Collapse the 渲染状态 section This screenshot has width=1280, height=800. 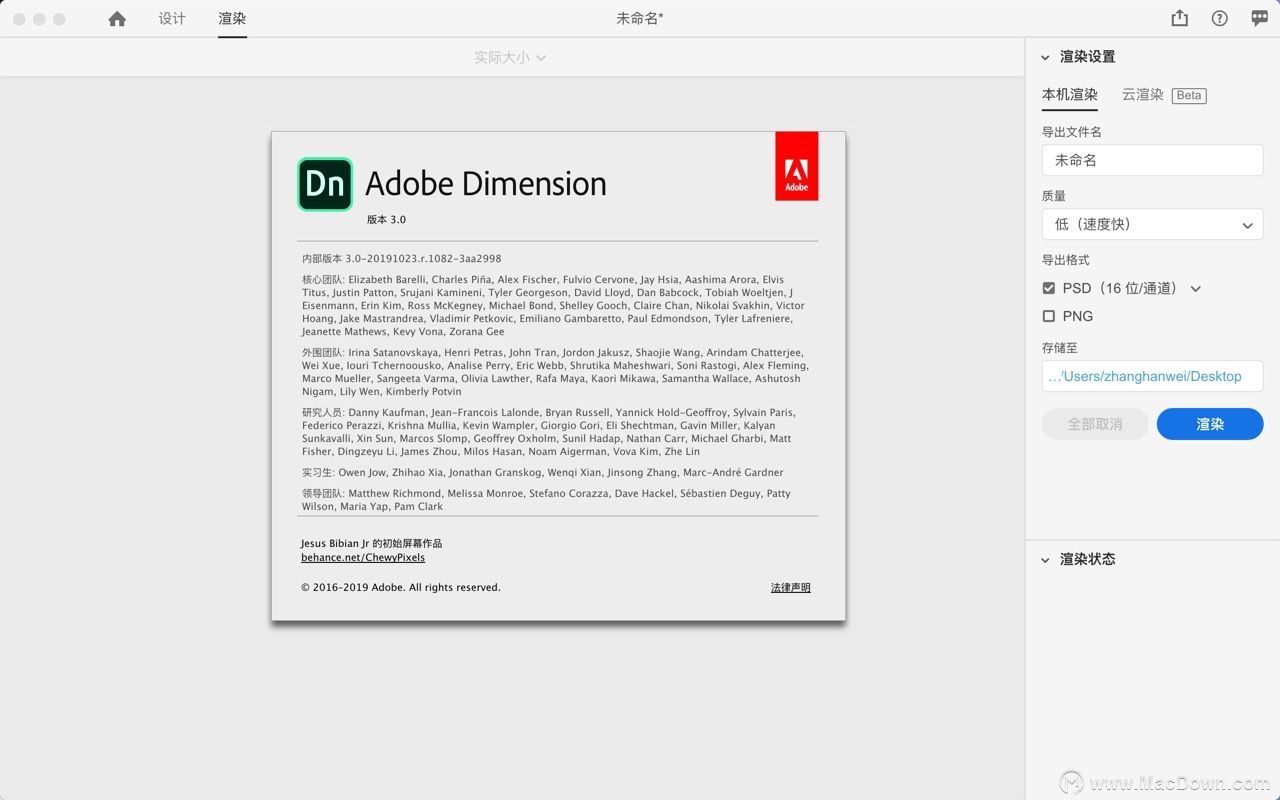point(1046,560)
